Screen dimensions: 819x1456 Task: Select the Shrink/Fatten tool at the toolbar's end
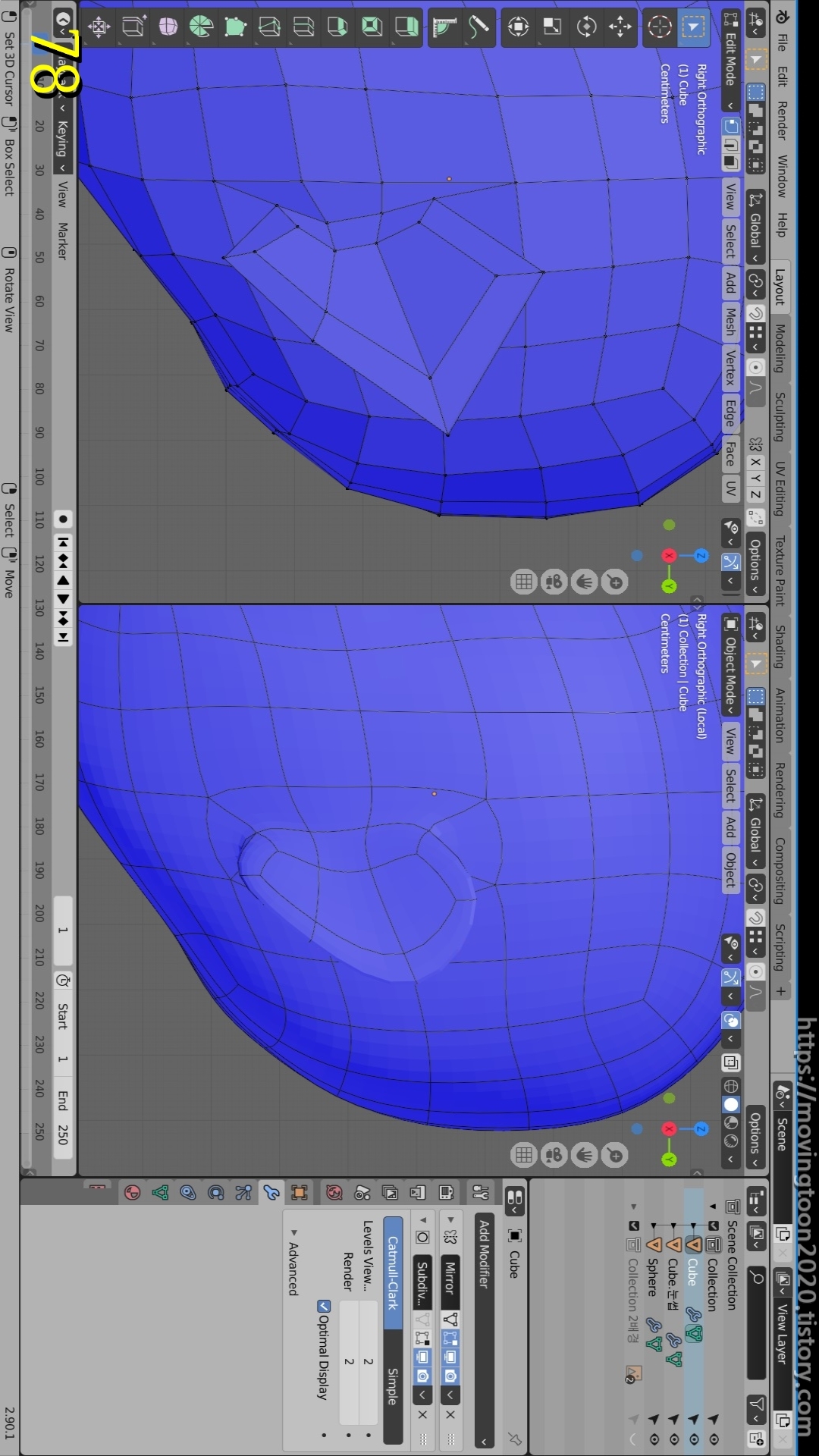pyautogui.click(x=99, y=27)
